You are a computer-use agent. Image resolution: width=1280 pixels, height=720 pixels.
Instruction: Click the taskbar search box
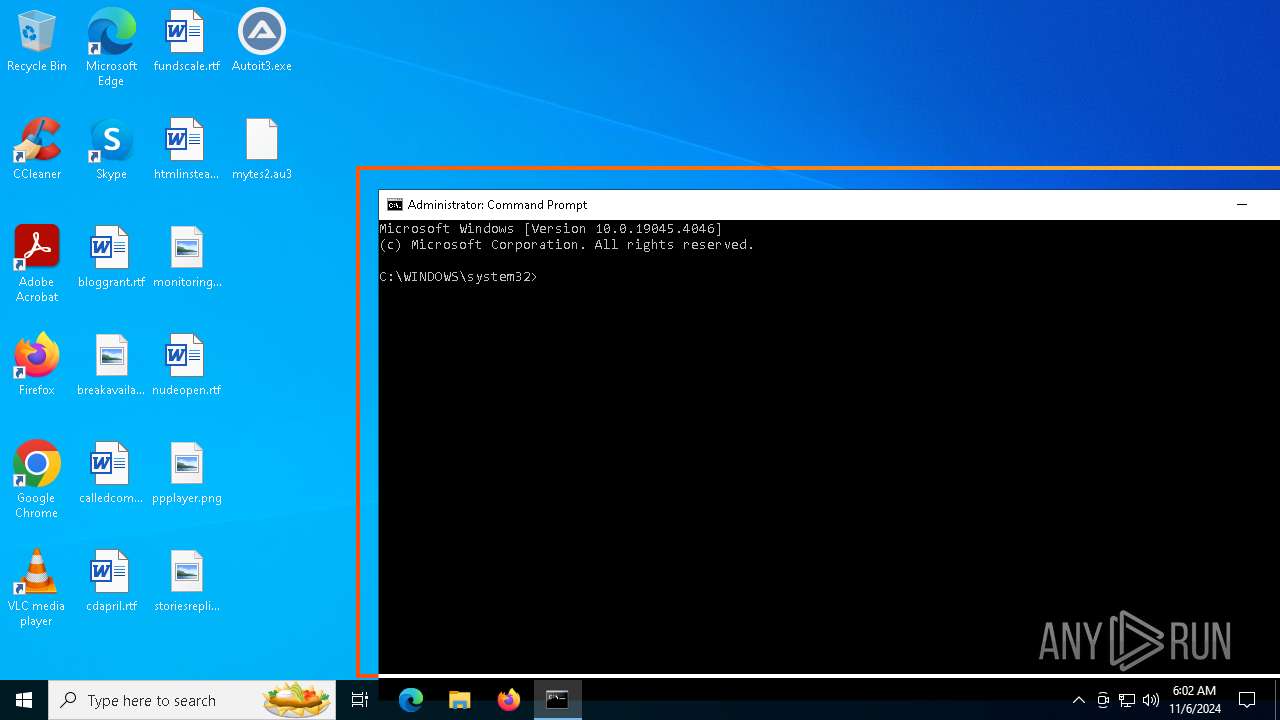[192, 700]
